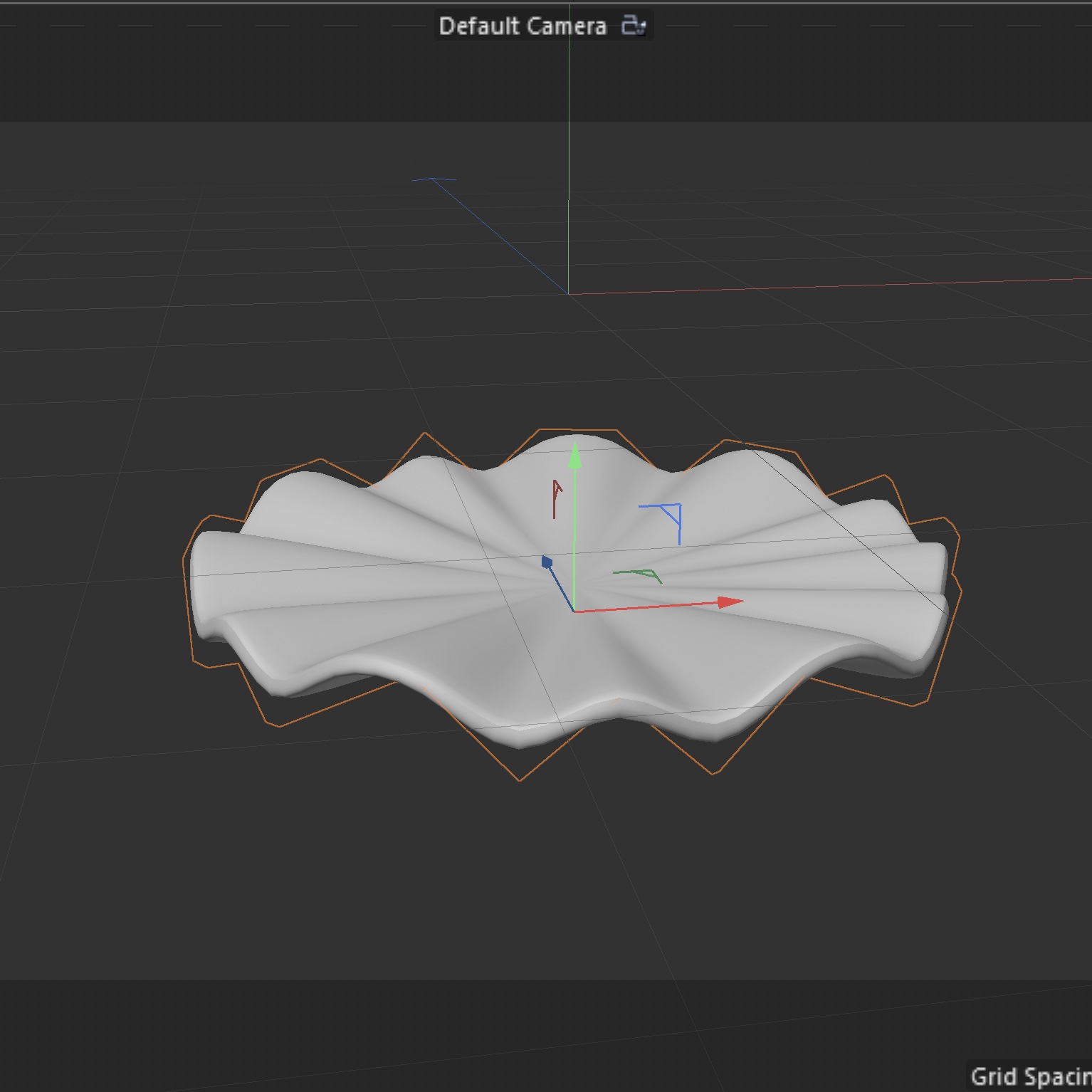Image resolution: width=1092 pixels, height=1092 pixels.
Task: Click the green Y-axis shaft of gizmo
Action: (574, 534)
